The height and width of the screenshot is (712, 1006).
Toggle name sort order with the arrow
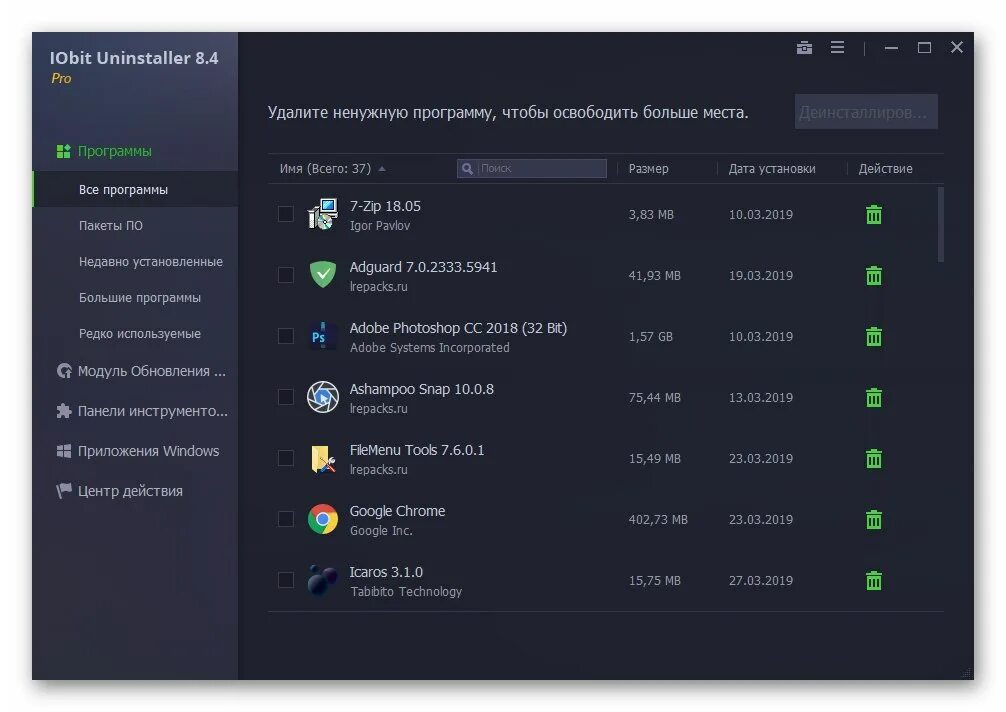pyautogui.click(x=382, y=169)
